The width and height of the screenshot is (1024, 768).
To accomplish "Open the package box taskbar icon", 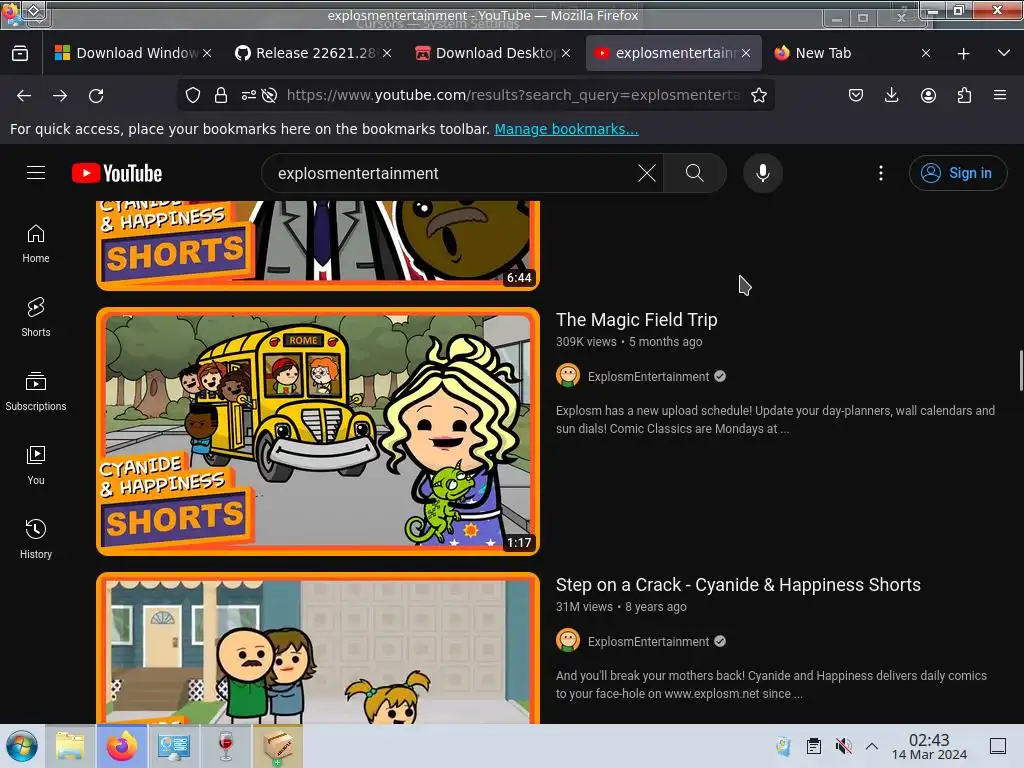I will [x=278, y=746].
